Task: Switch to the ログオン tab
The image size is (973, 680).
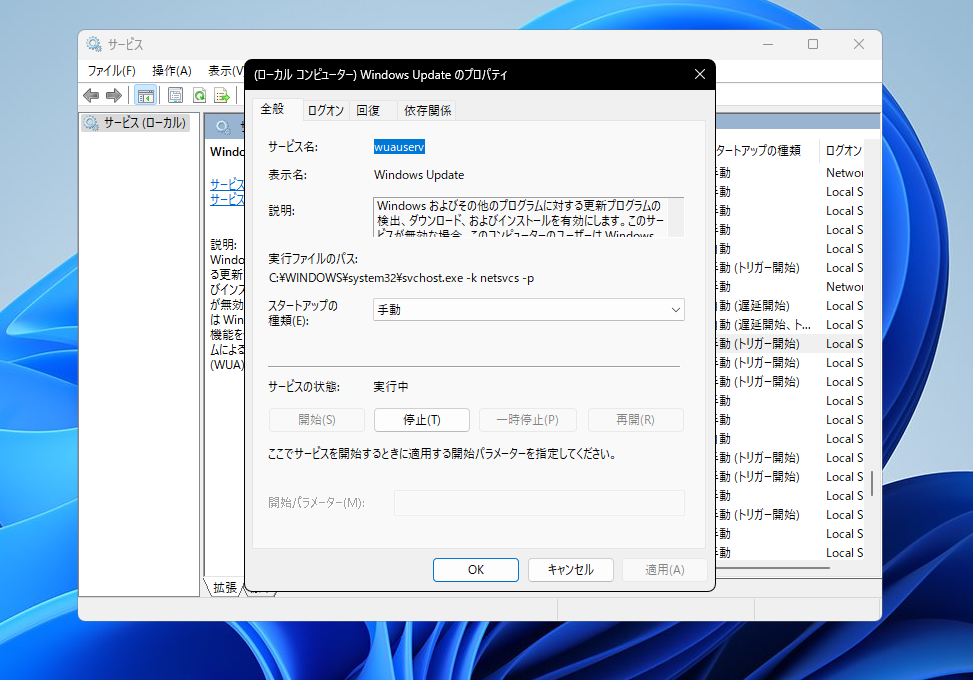Action: pyautogui.click(x=326, y=110)
